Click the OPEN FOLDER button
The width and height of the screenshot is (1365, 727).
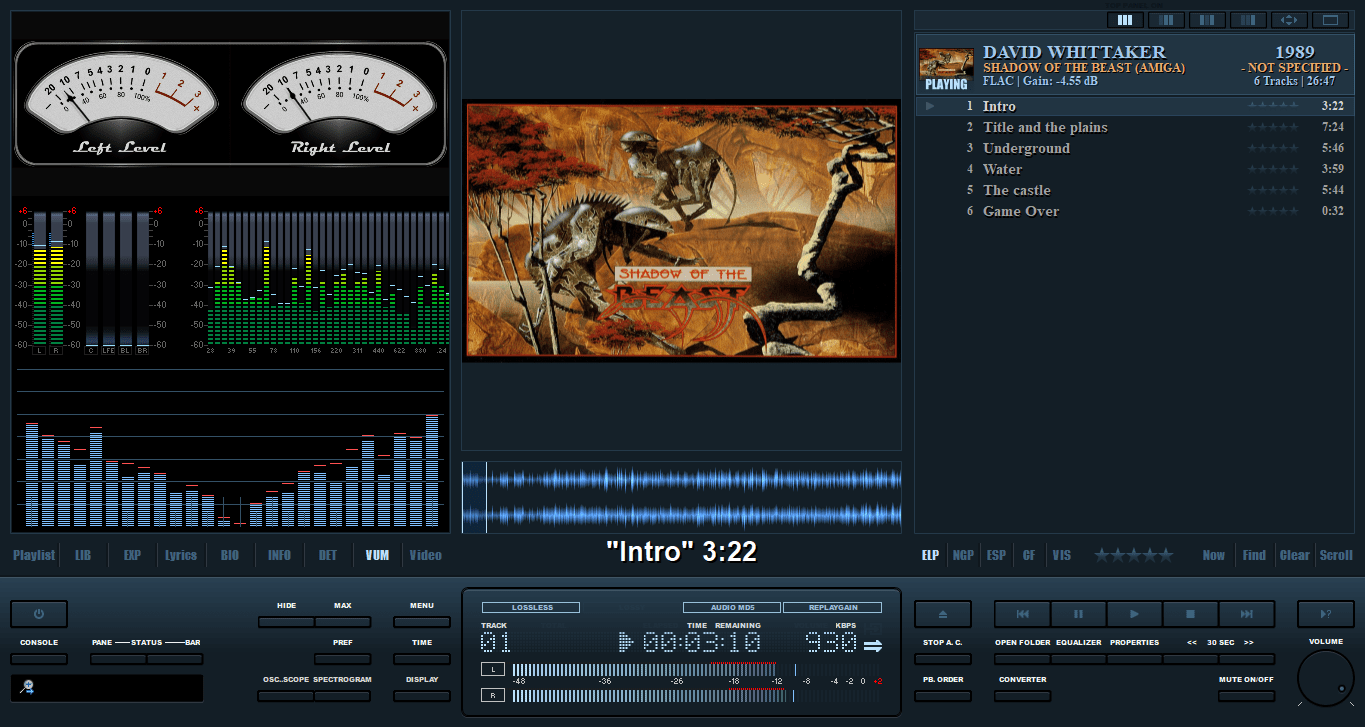pyautogui.click(x=1022, y=659)
